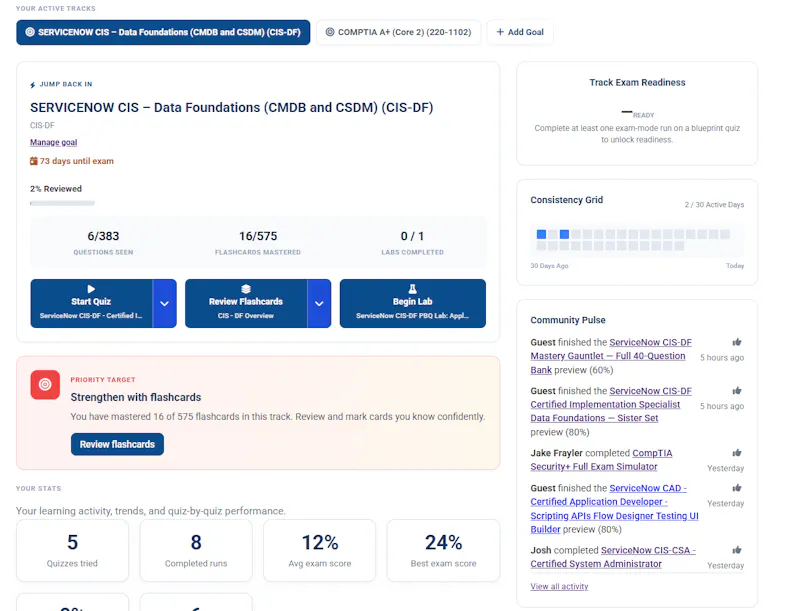Click the Track Exam Readiness heading
This screenshot has width=800, height=611.
click(x=637, y=83)
